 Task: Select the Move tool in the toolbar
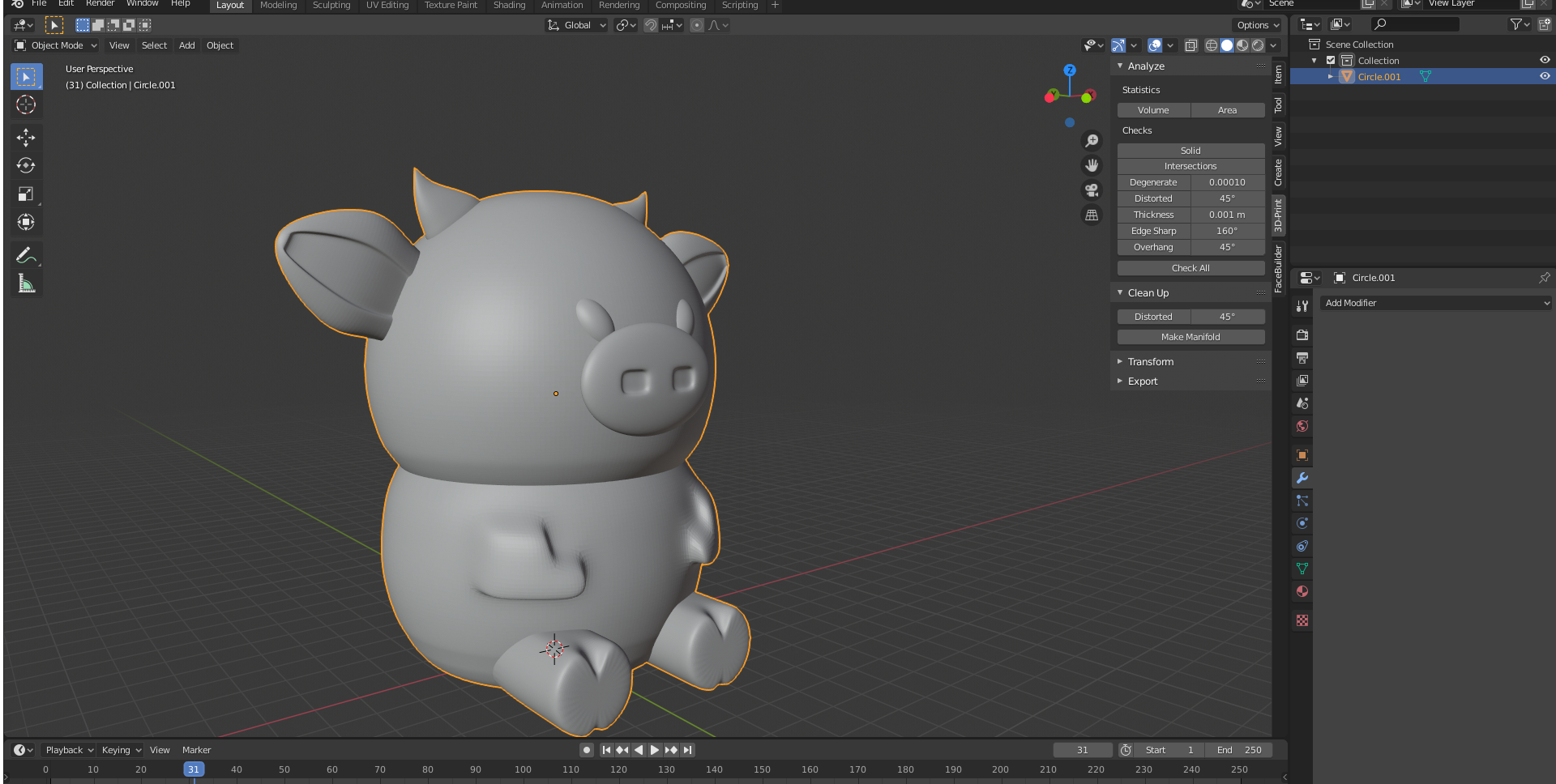click(26, 138)
